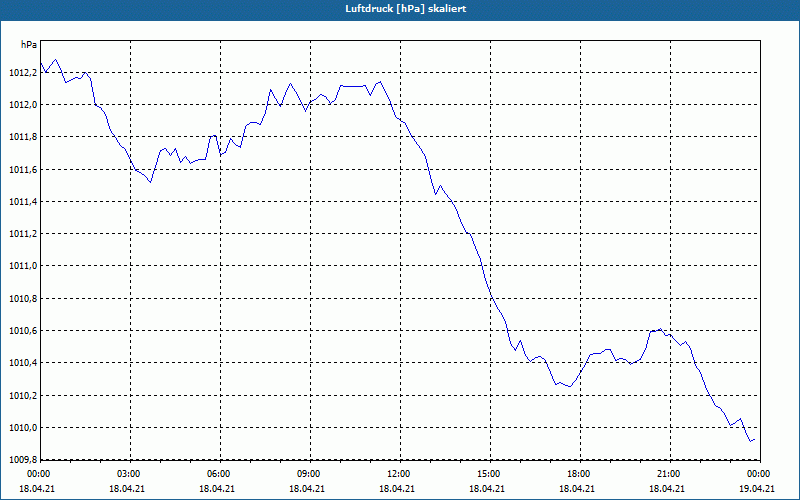This screenshot has width=800, height=500.
Task: Click the 1012,0 y-axis label
Action: tap(23, 105)
